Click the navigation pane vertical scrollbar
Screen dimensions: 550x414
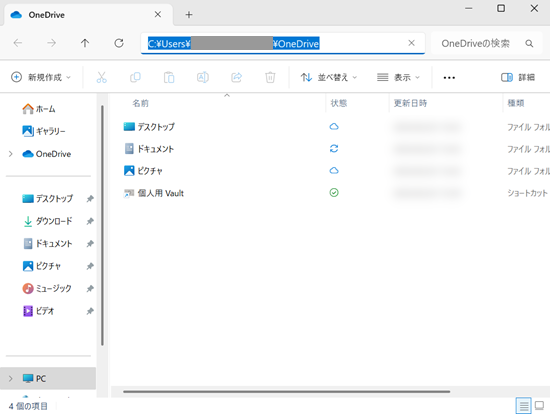tap(102, 225)
